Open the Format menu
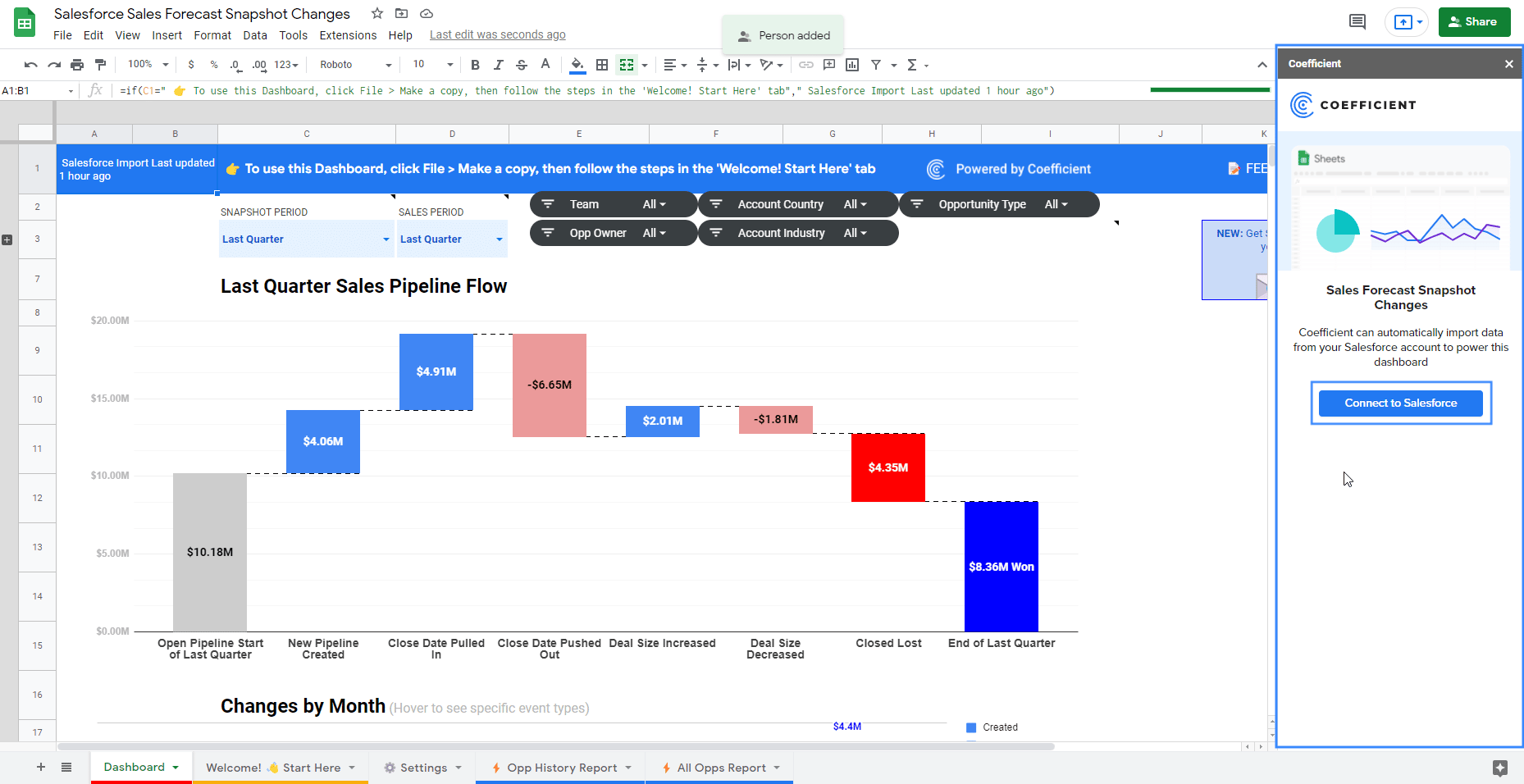 (212, 35)
